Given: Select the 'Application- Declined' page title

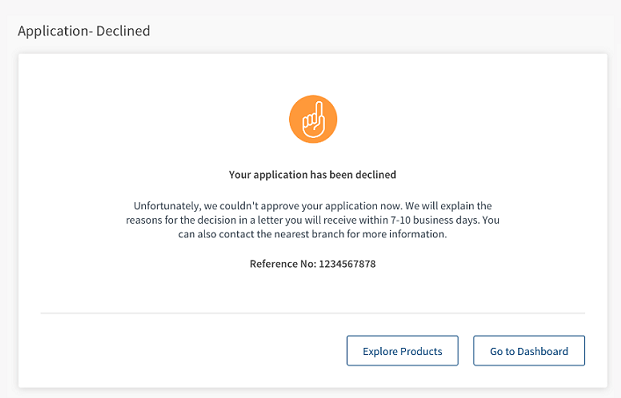Looking at the screenshot, I should tap(84, 31).
